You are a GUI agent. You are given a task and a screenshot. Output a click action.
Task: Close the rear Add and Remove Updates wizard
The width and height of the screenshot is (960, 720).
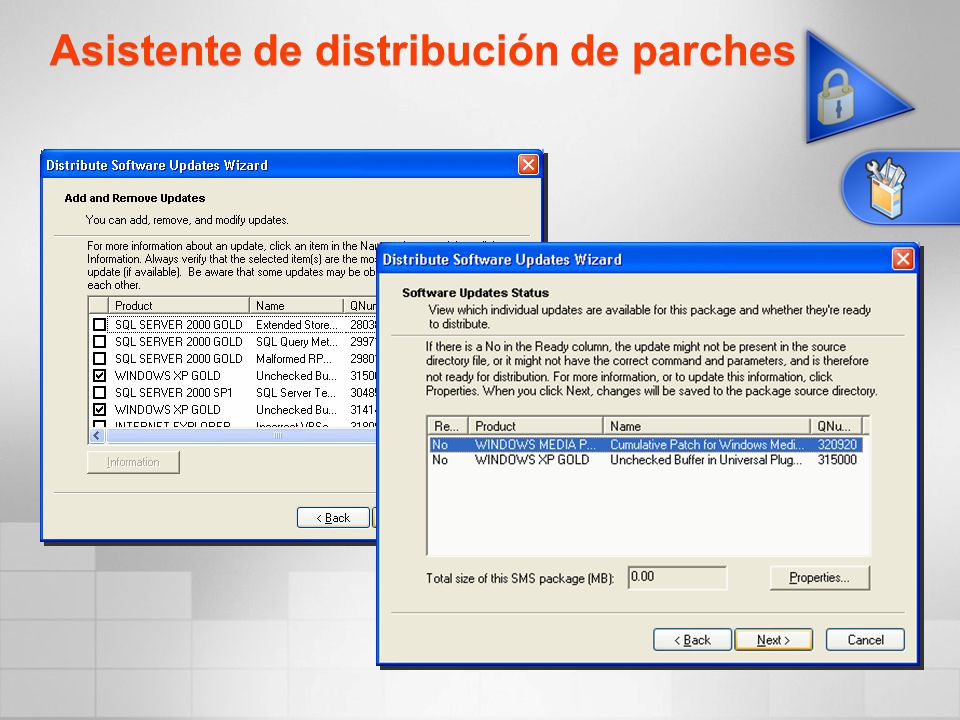pyautogui.click(x=528, y=164)
